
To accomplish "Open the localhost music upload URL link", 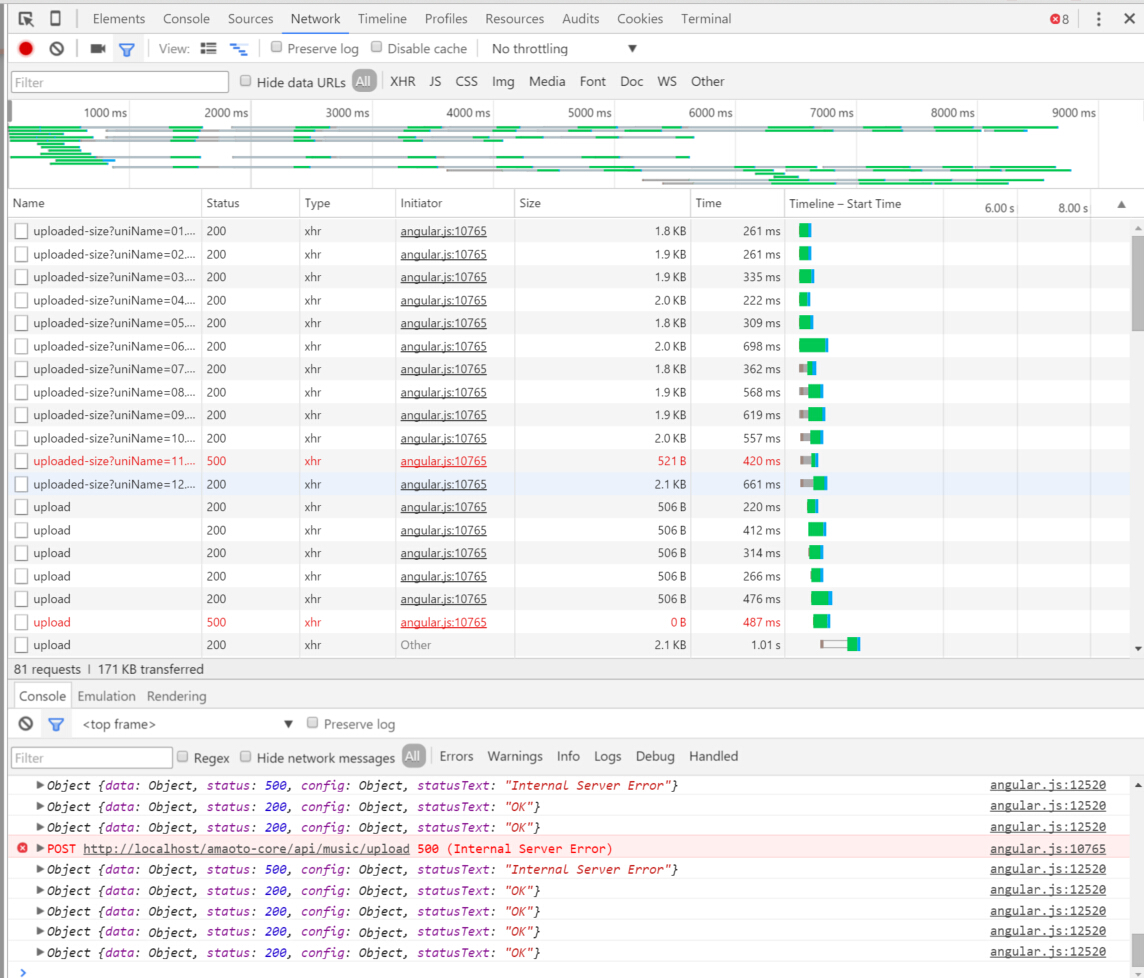I will point(246,849).
